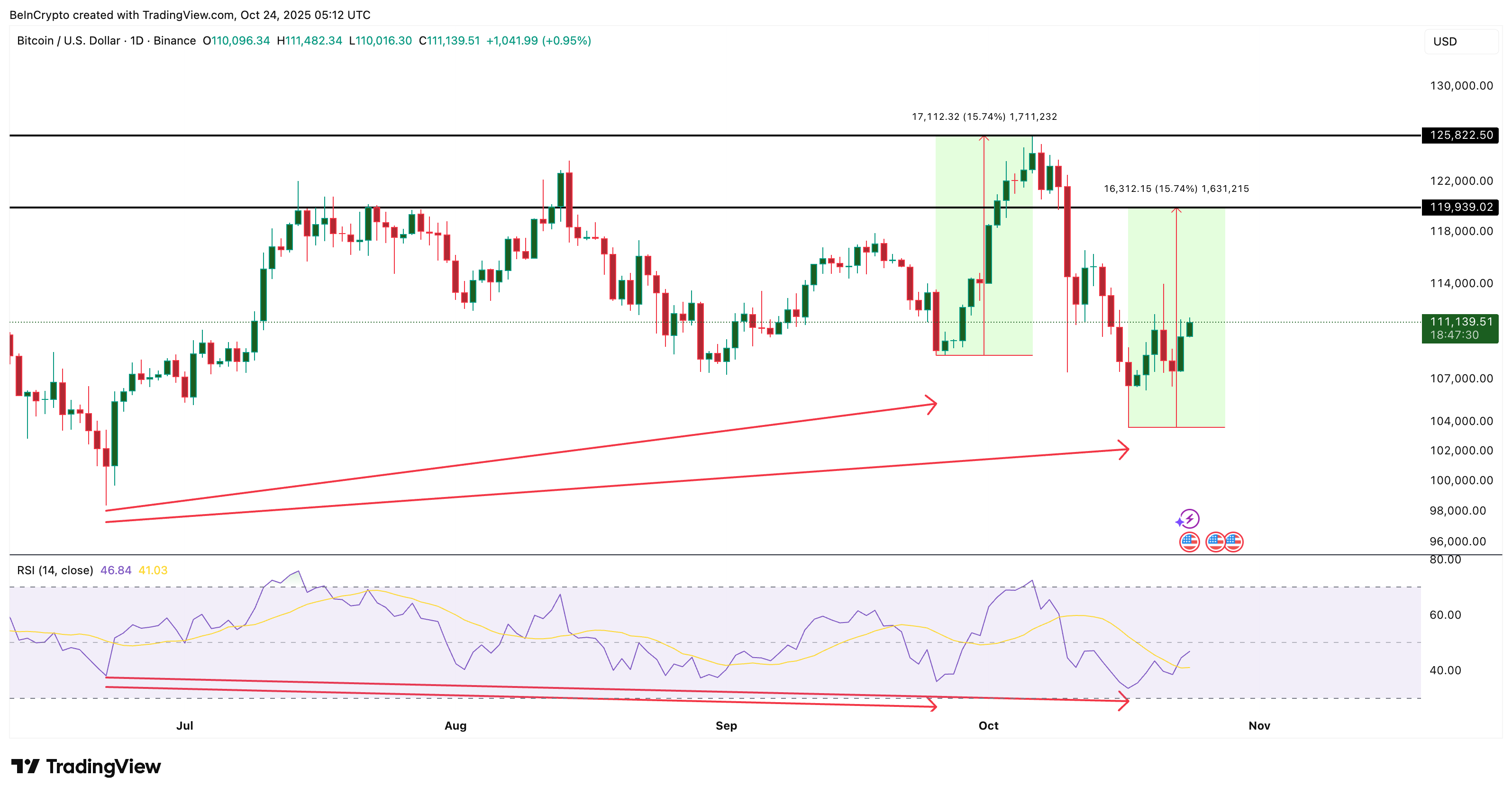Click the TradingView logo at bottom left

click(x=86, y=766)
